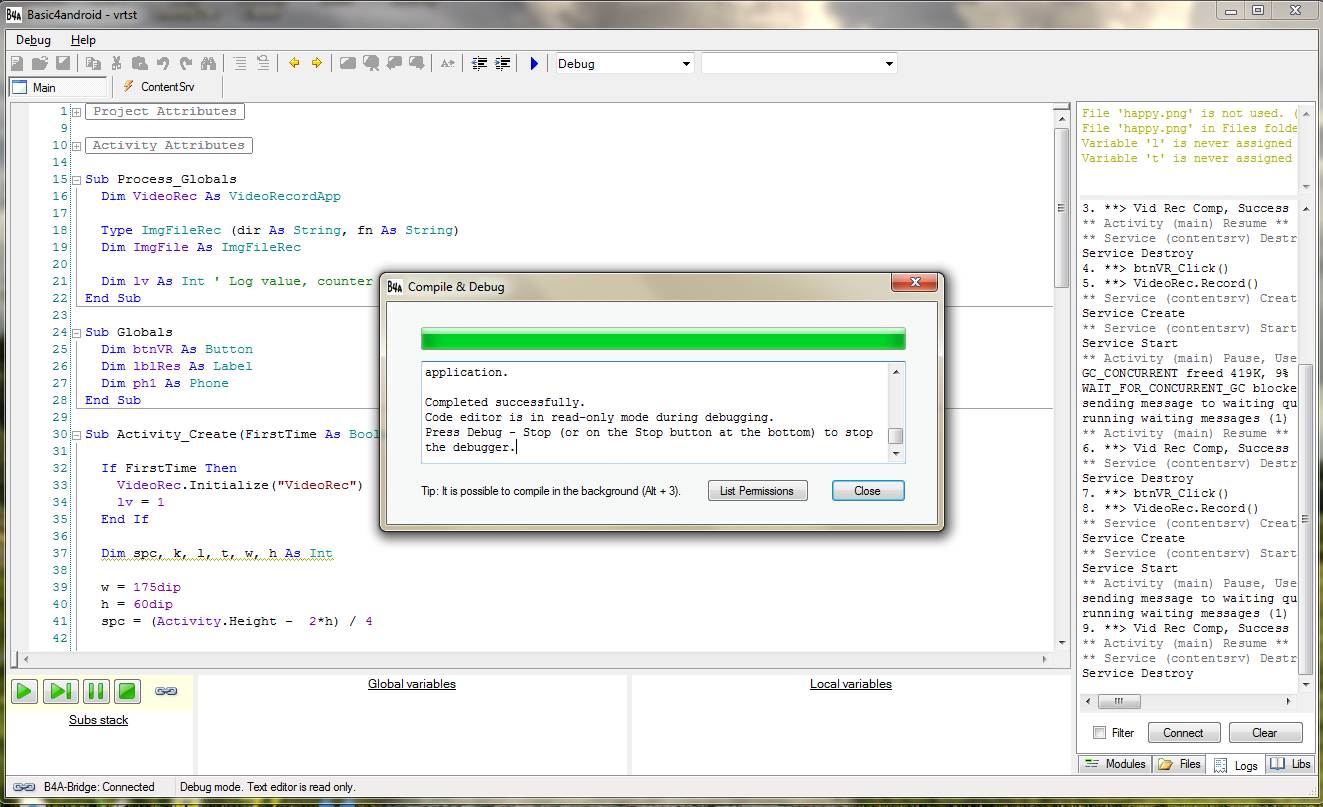Screen dimensions: 1323x807
Task: Click the toolbar icon left of the blue Run triangle
Action: coord(503,63)
